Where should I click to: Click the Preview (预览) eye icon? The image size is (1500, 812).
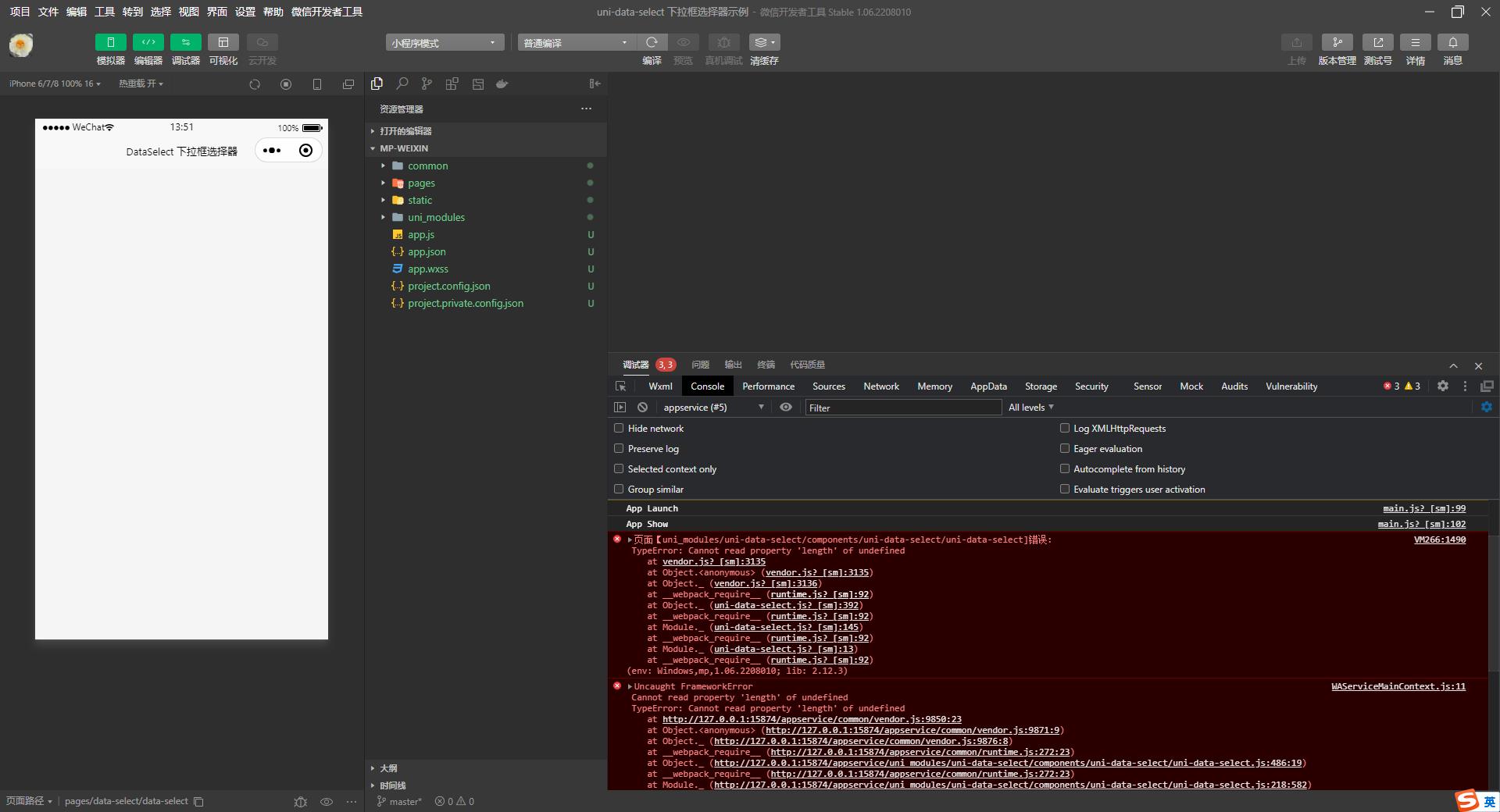coord(684,42)
